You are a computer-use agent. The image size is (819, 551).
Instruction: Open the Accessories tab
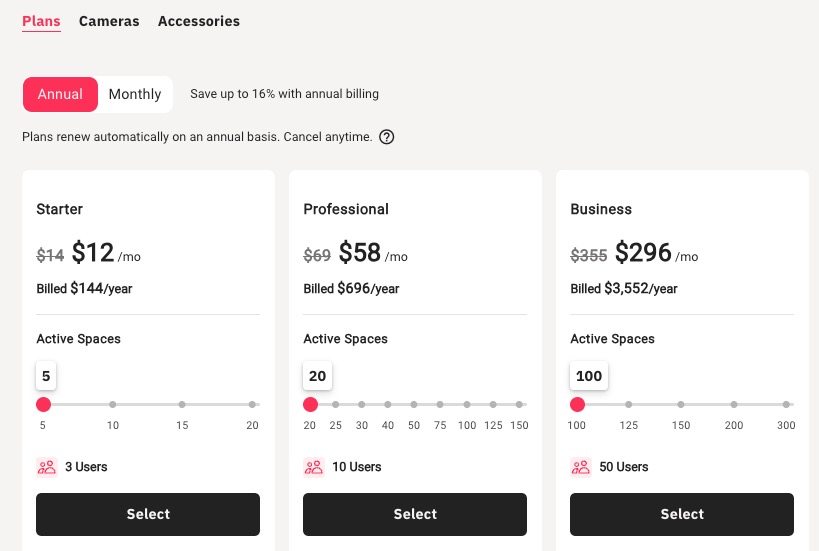(199, 21)
